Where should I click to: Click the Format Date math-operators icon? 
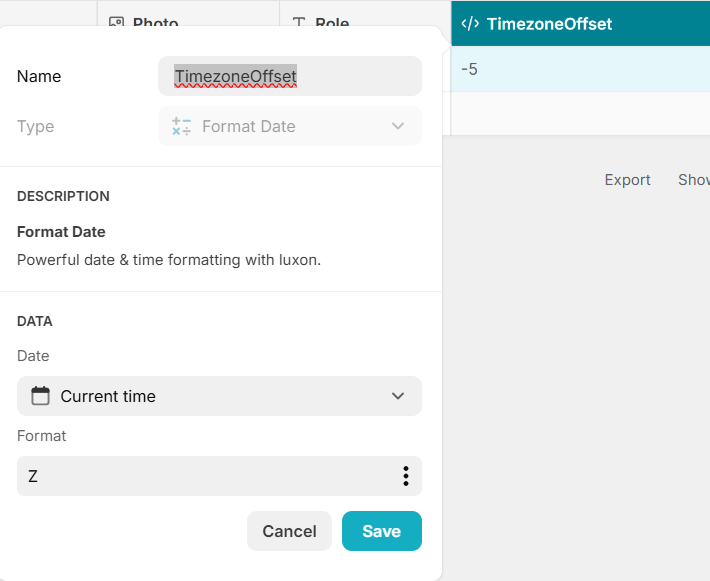[181, 126]
